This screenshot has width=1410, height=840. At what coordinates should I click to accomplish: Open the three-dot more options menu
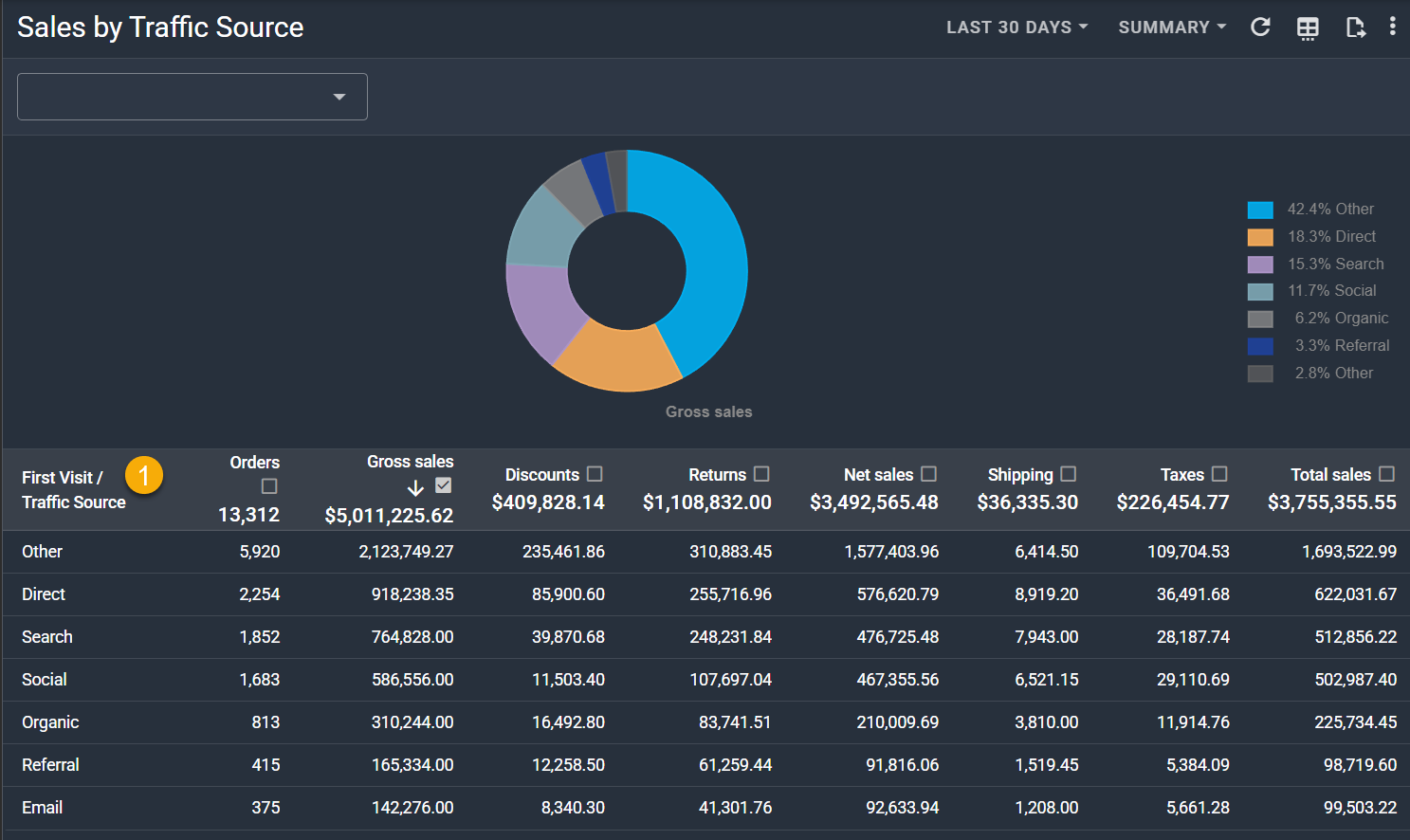(x=1392, y=27)
